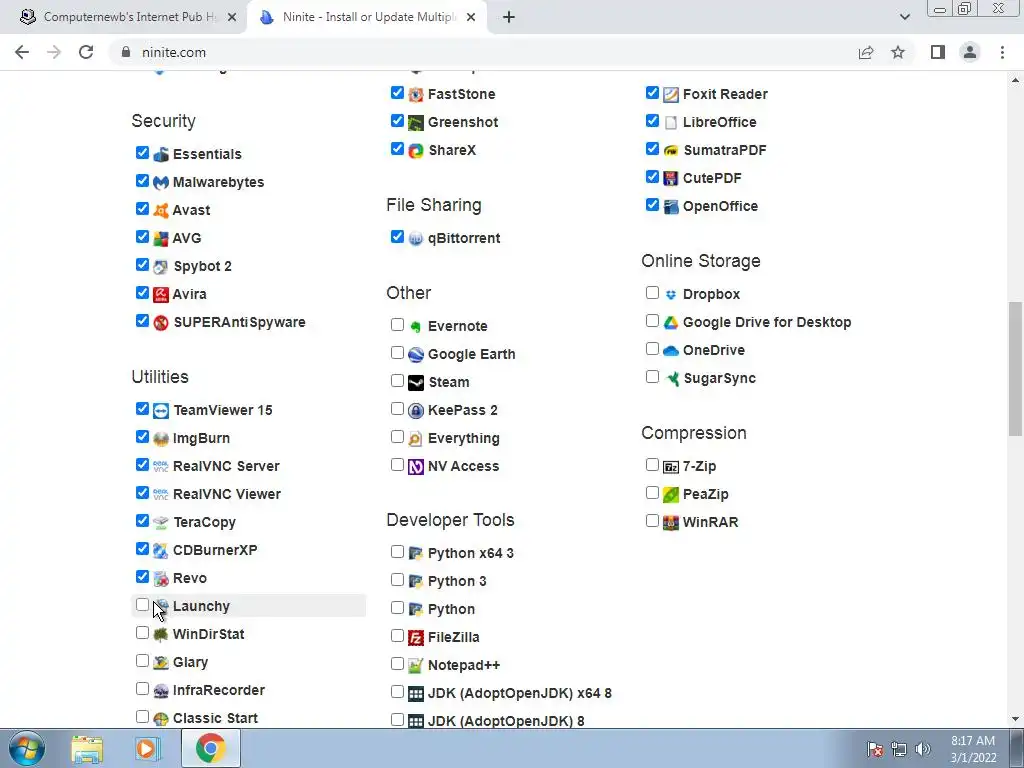Uncheck the Spybot 2 checkbox

tap(142, 265)
